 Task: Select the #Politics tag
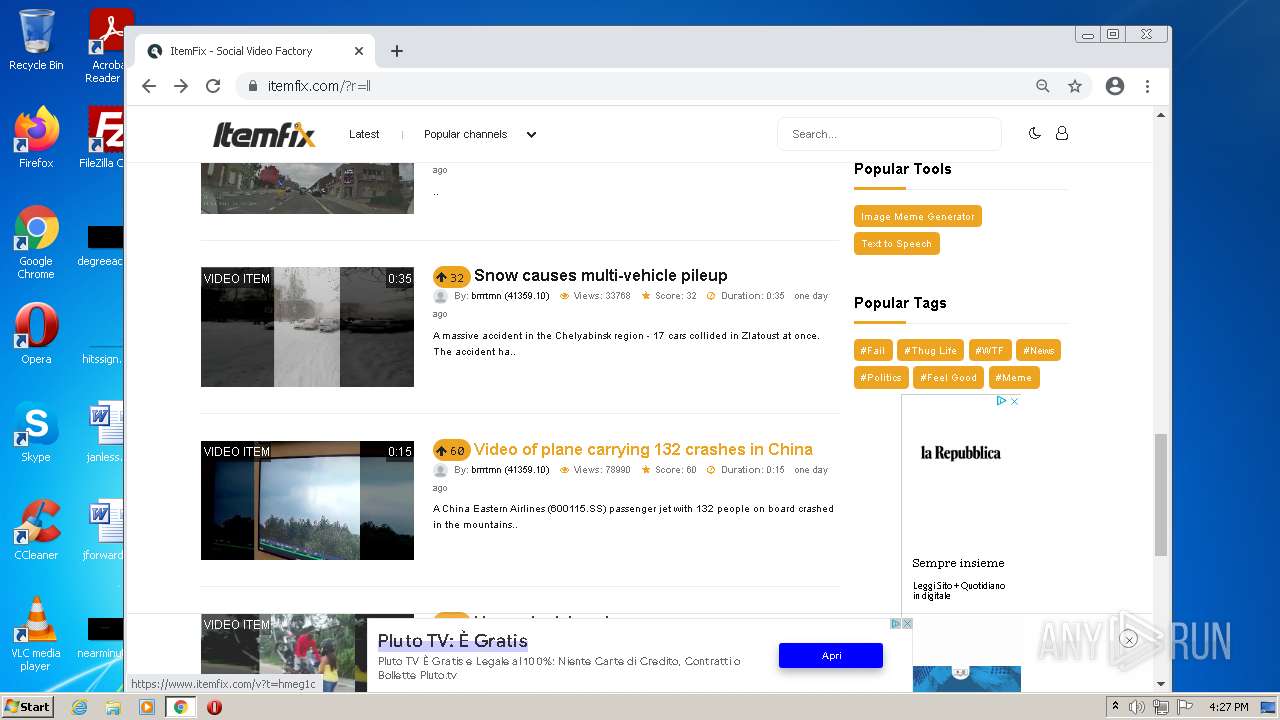(x=881, y=377)
